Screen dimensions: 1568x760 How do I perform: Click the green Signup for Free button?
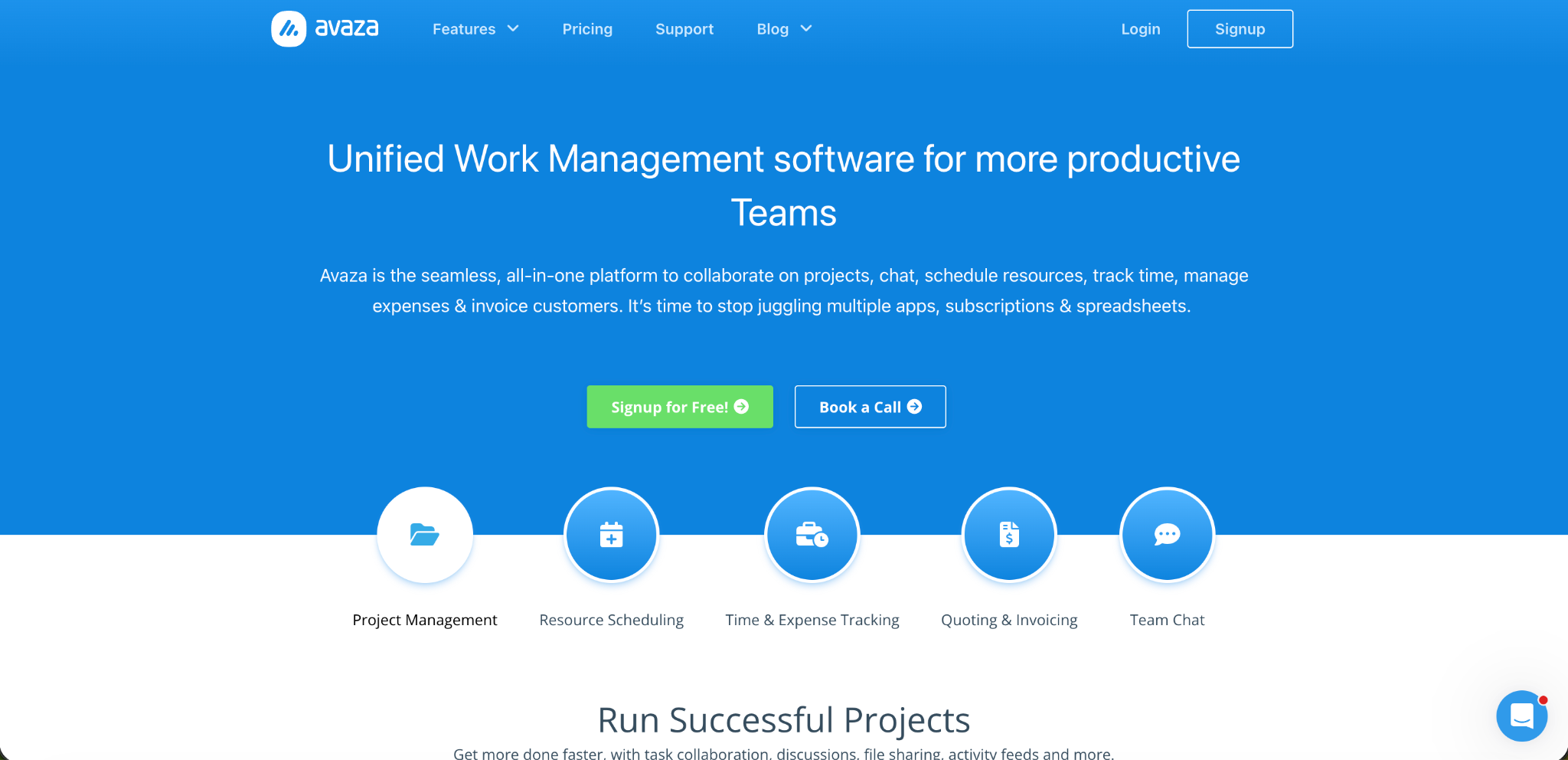tap(680, 407)
